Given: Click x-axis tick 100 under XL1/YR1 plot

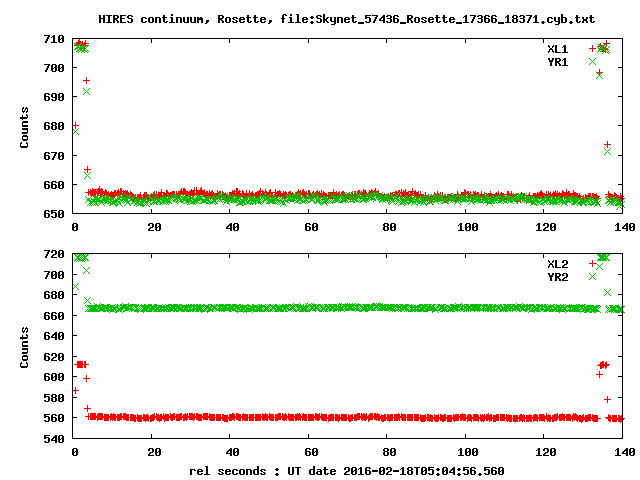Looking at the screenshot, I should [468, 227].
